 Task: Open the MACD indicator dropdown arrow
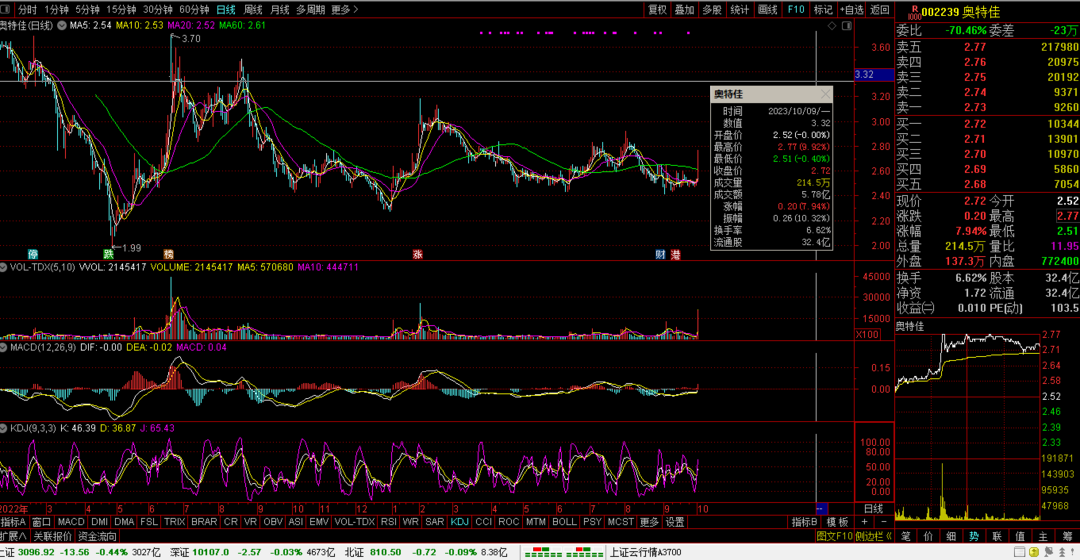click(x=3, y=348)
